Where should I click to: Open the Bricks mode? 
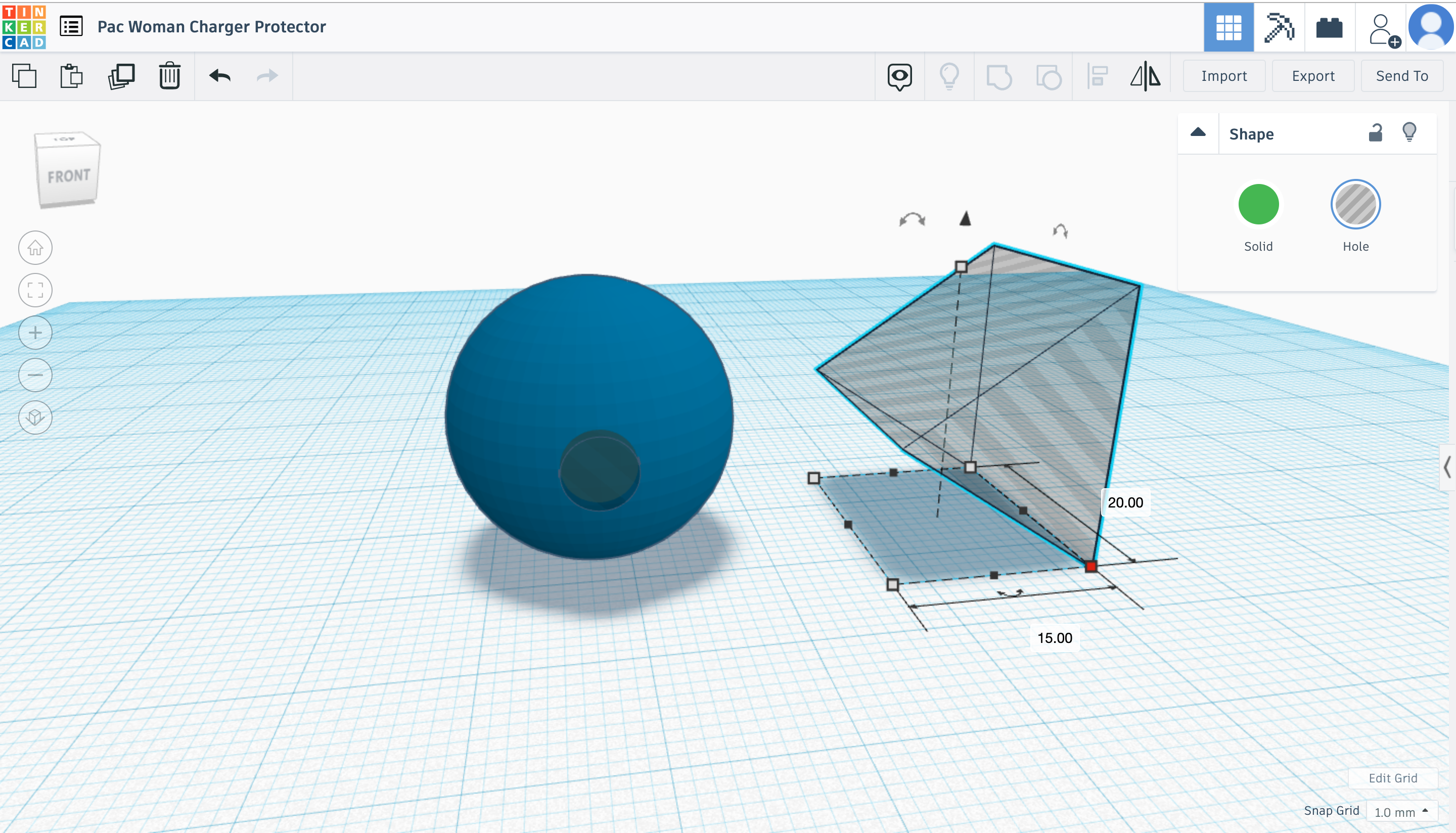tap(1329, 27)
